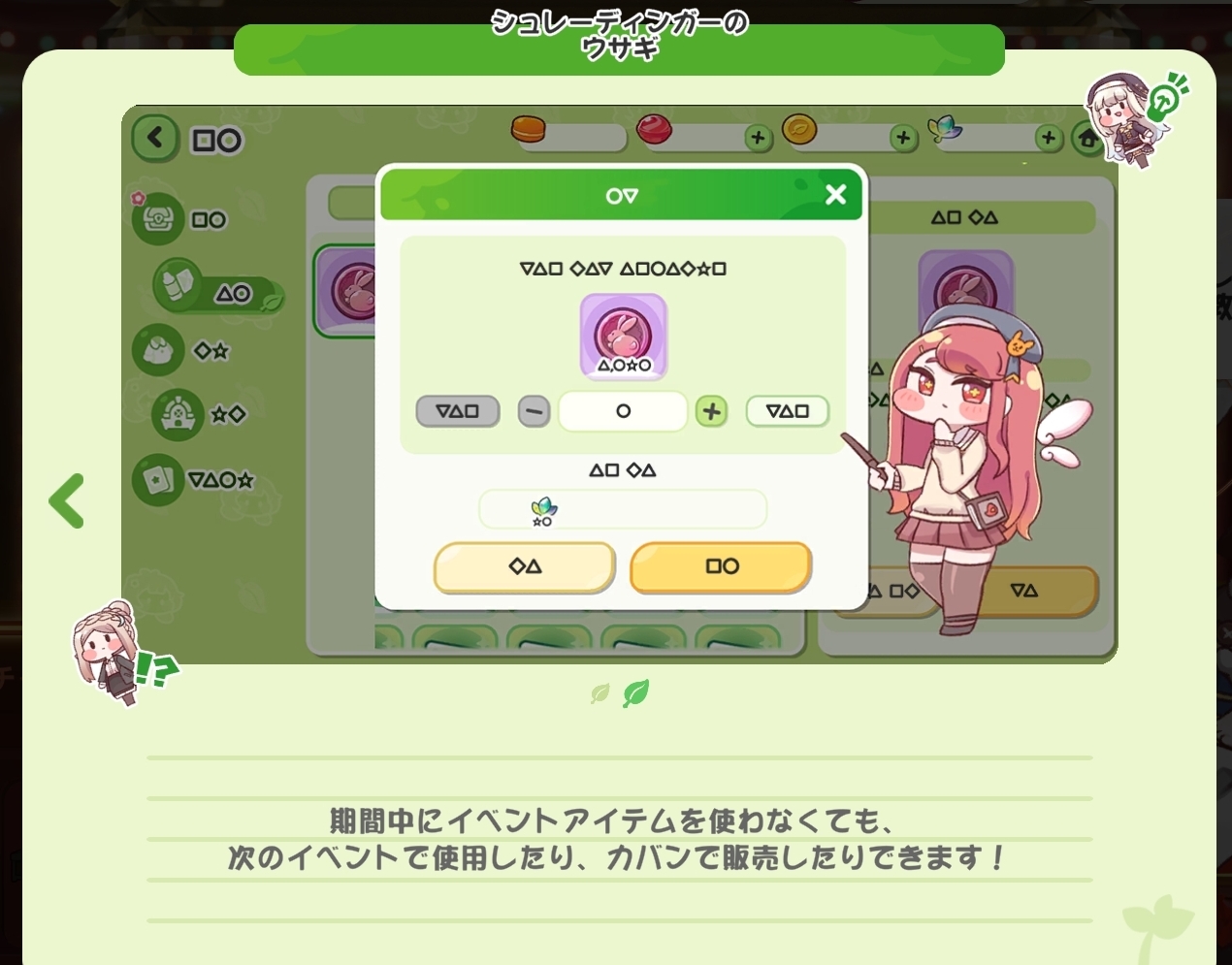
Task: Add butterfly gems with plus button
Action: (x=1048, y=139)
